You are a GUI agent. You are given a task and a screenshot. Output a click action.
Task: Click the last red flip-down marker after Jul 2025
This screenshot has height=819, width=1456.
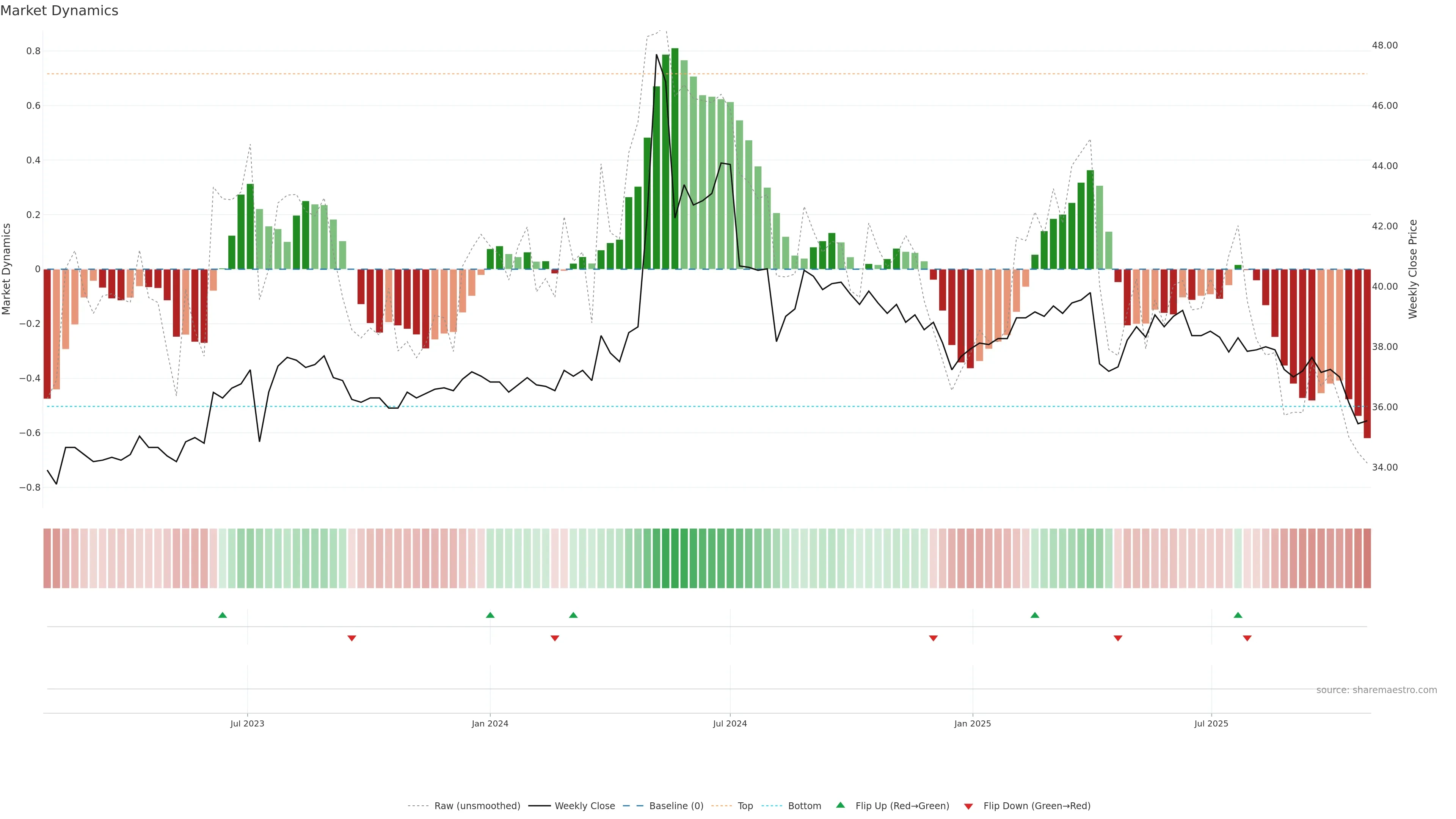pos(1247,638)
